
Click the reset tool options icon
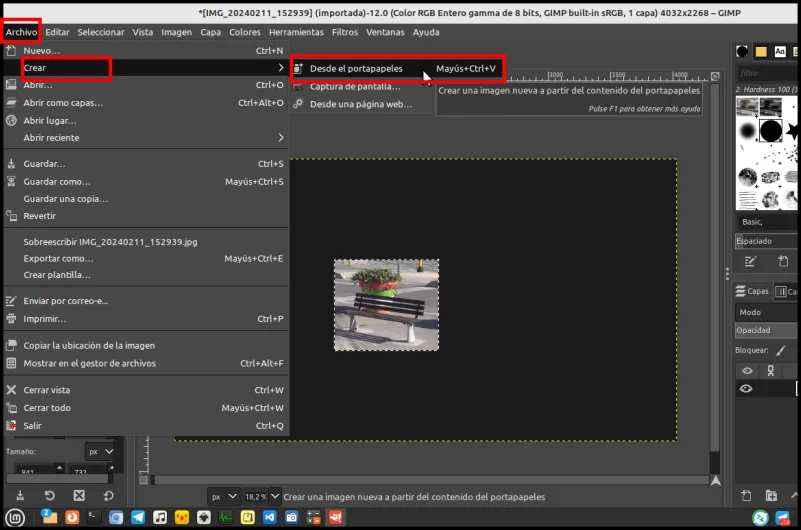pos(108,495)
